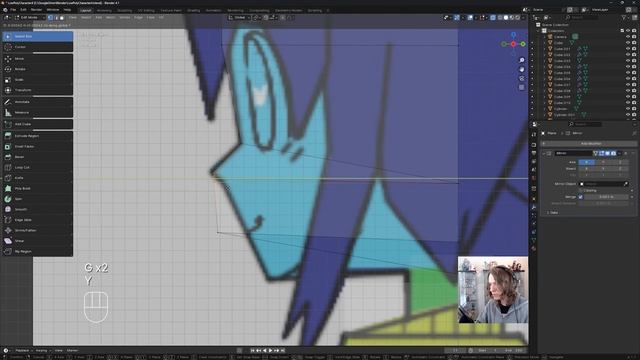Select the Spin tool
The width and height of the screenshot is (640, 360).
(38, 199)
